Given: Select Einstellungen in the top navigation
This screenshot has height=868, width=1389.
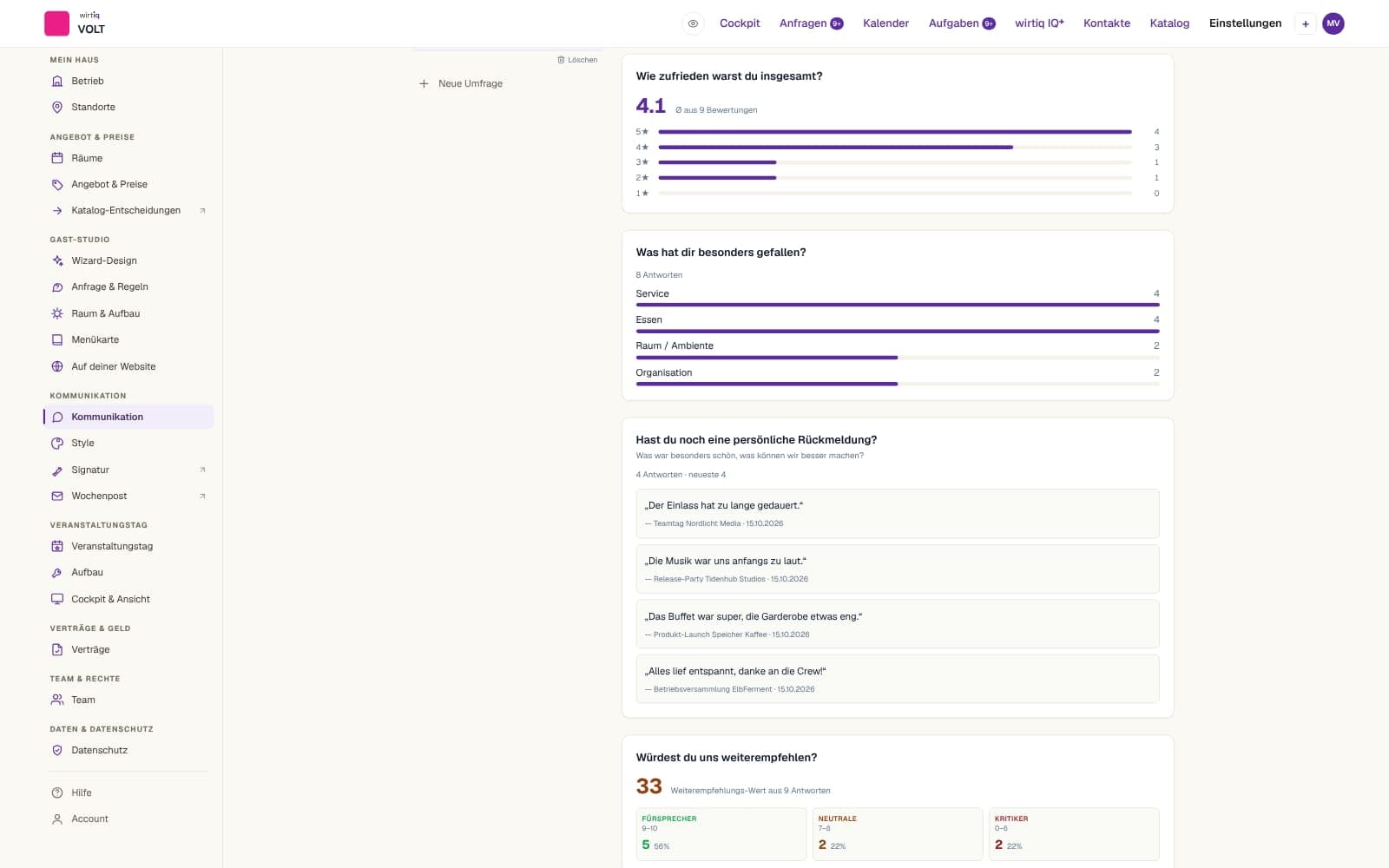Looking at the screenshot, I should (x=1245, y=23).
